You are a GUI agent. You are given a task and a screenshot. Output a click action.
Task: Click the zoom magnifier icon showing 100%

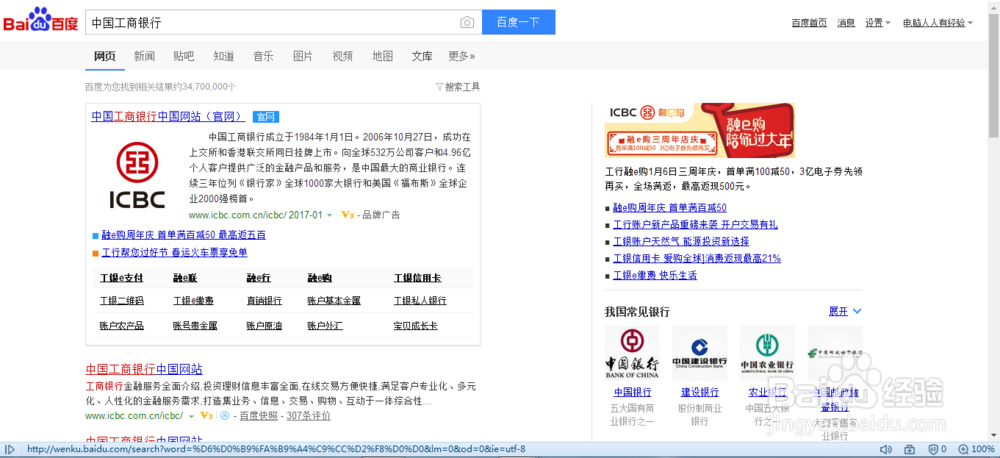click(x=962, y=450)
